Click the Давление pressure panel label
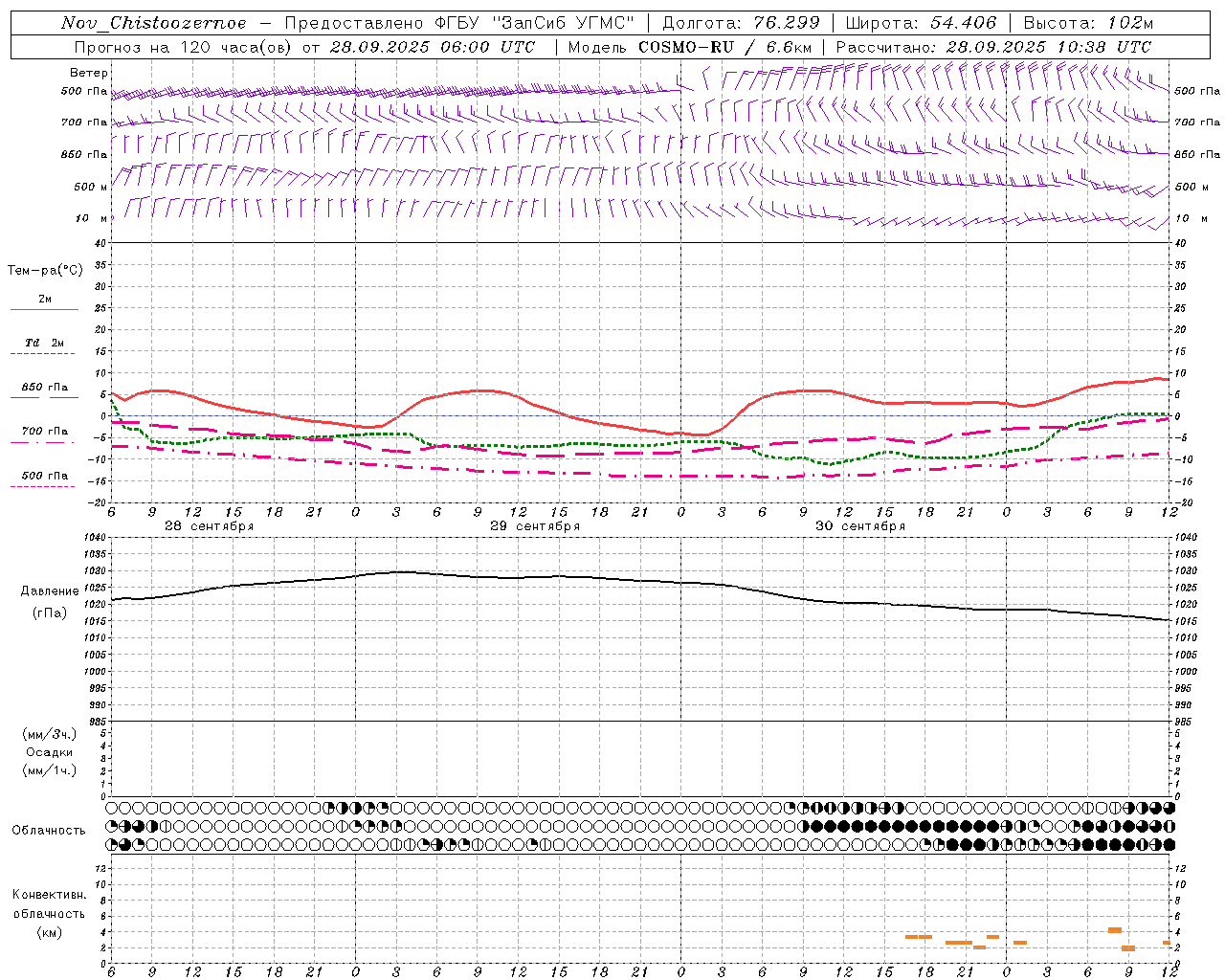This screenshot has height=980, width=1225. point(50,591)
